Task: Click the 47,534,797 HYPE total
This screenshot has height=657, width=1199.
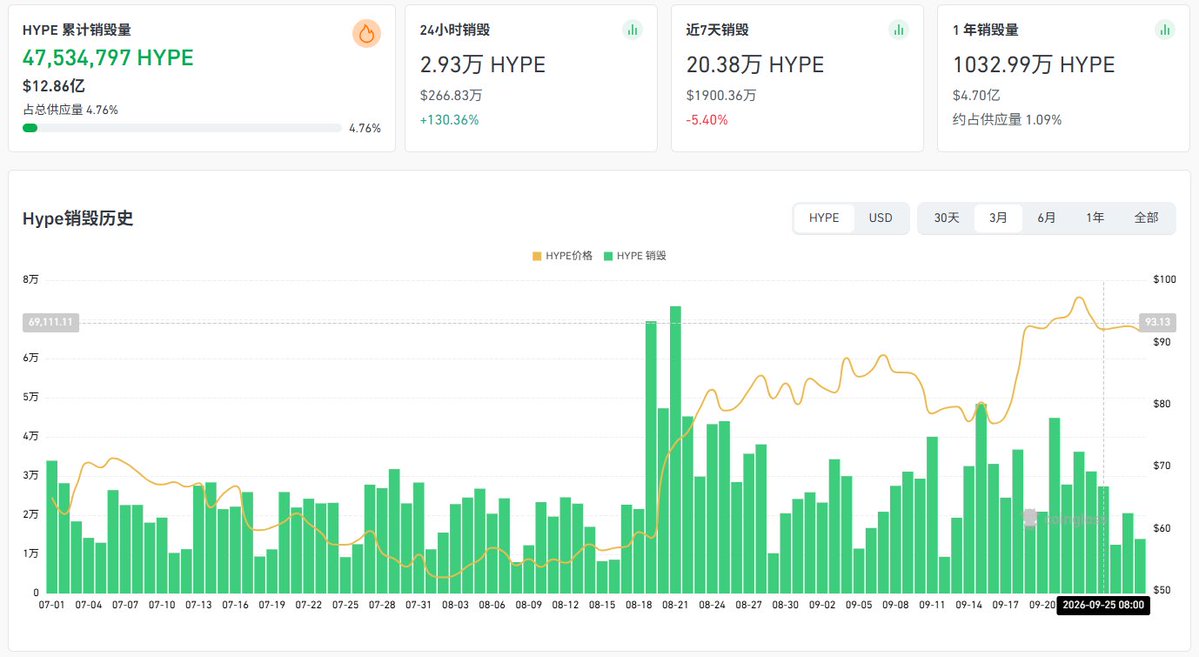Action: tap(108, 57)
